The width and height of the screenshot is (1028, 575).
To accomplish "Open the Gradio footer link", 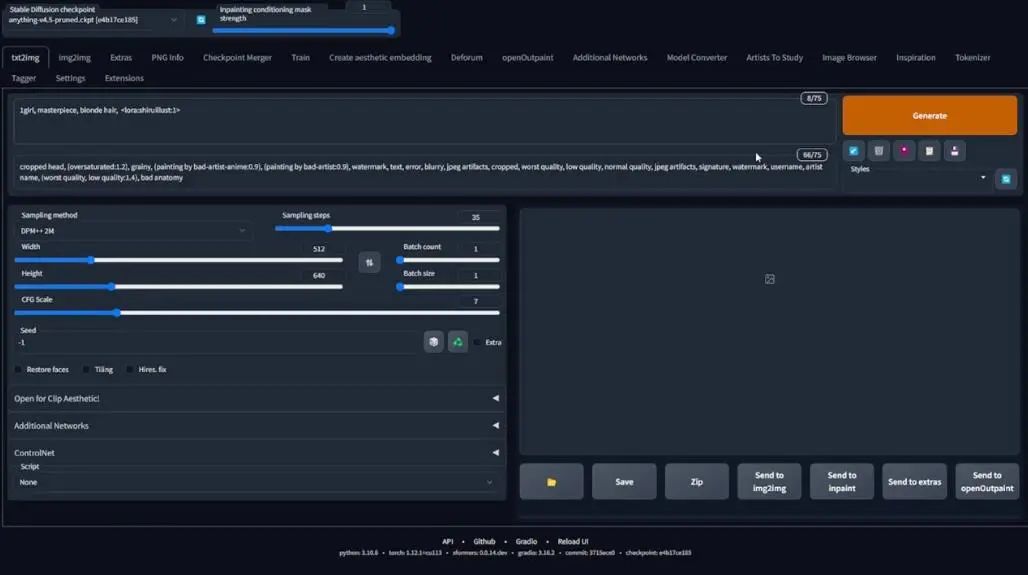I will [526, 542].
